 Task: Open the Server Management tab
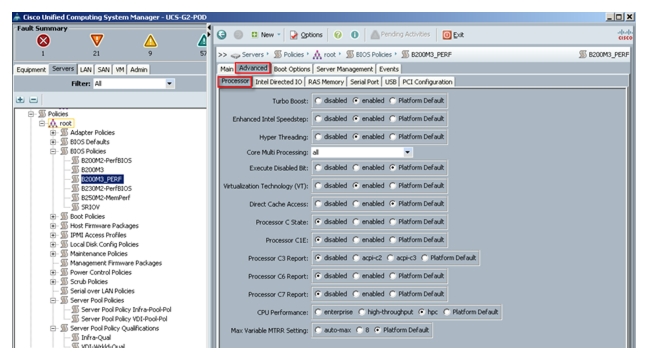pyautogui.click(x=344, y=69)
